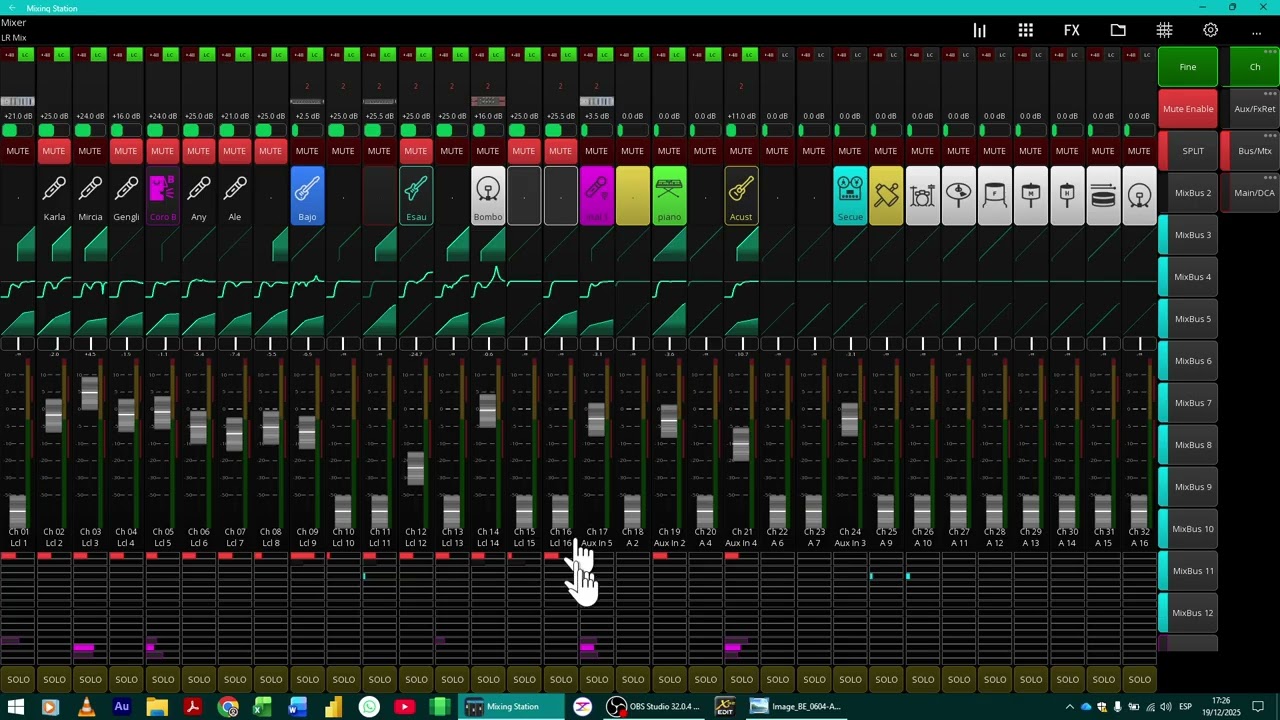Open the gate thumbnail of Ch 01
This screenshot has width=1280, height=720.
pyautogui.click(x=18, y=245)
